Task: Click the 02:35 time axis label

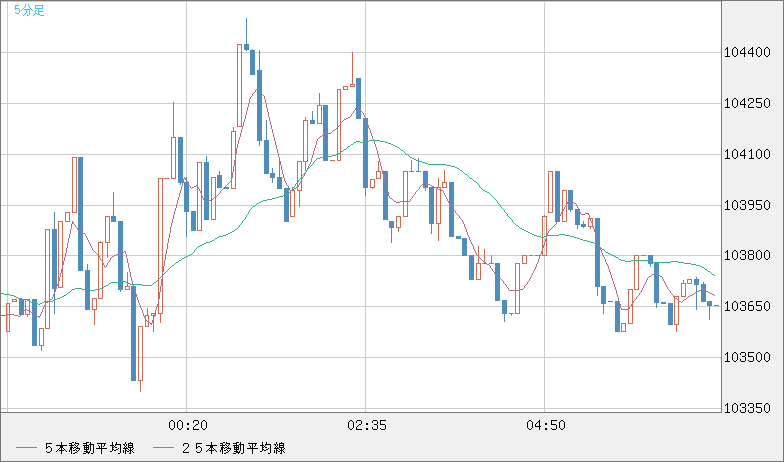Action: pyautogui.click(x=367, y=426)
